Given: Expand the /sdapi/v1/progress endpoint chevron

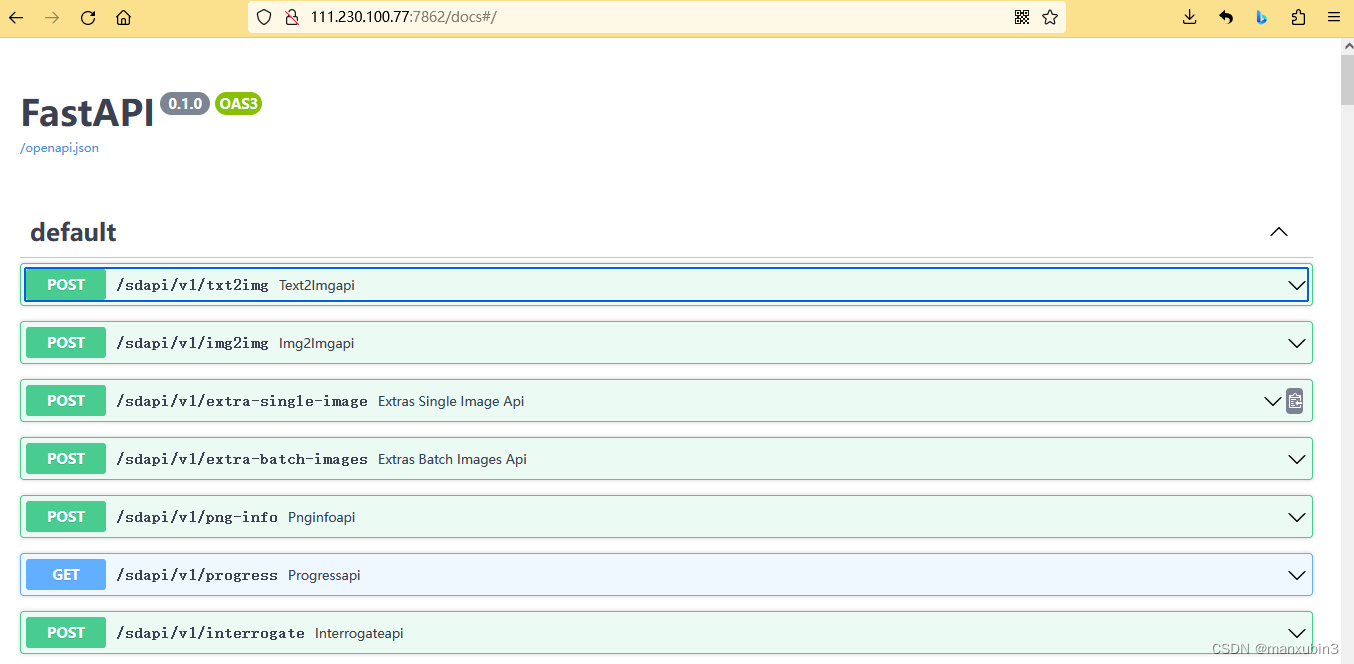Looking at the screenshot, I should pyautogui.click(x=1297, y=575).
